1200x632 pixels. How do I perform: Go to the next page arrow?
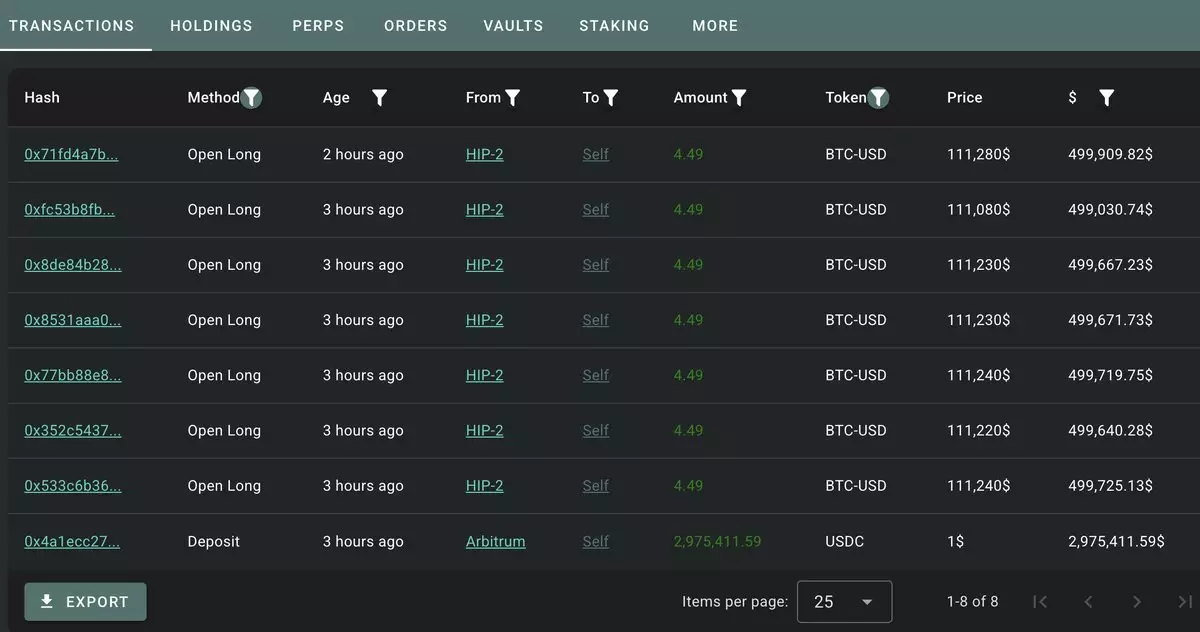(1136, 601)
